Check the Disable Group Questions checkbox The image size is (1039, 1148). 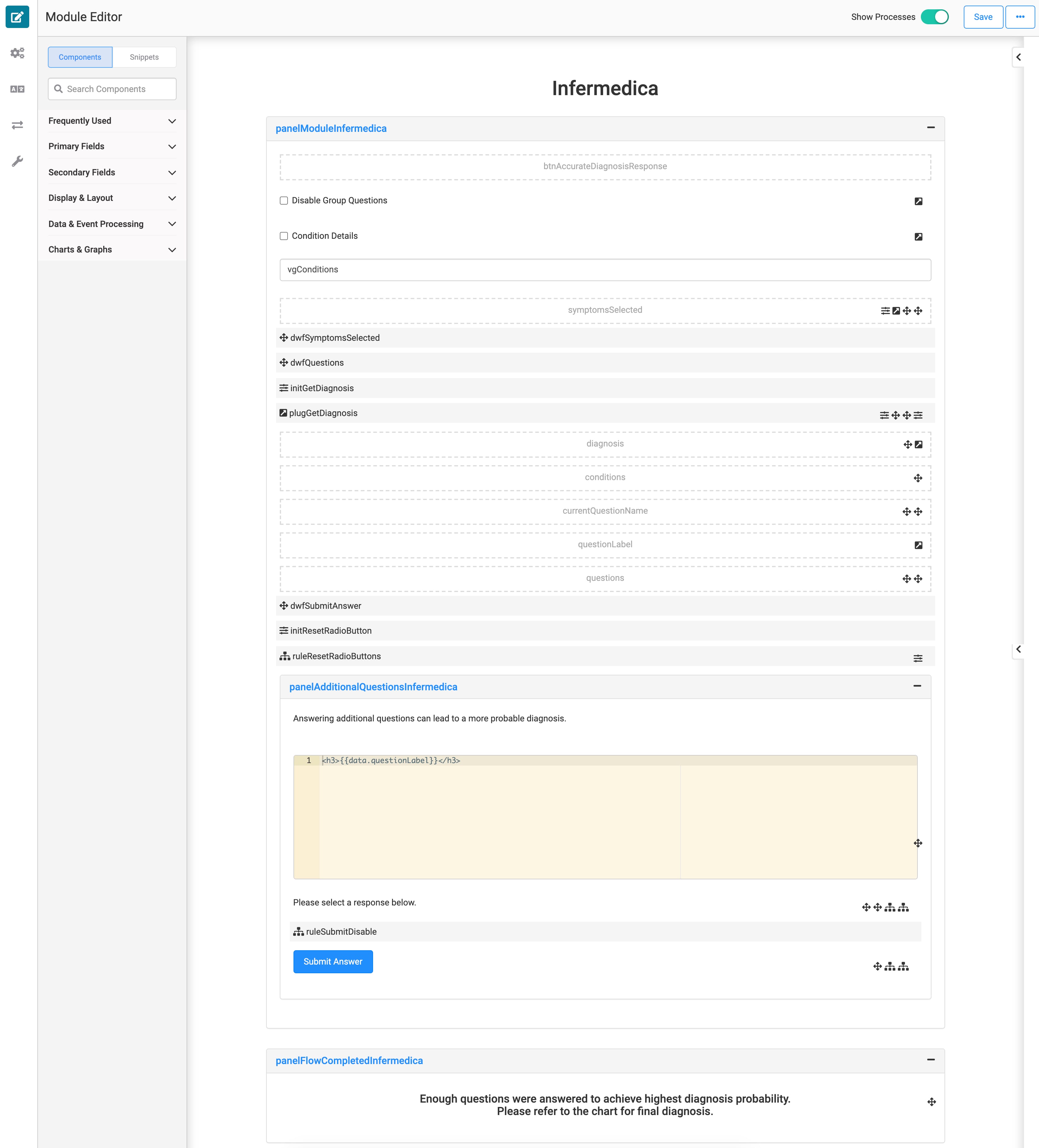(284, 201)
